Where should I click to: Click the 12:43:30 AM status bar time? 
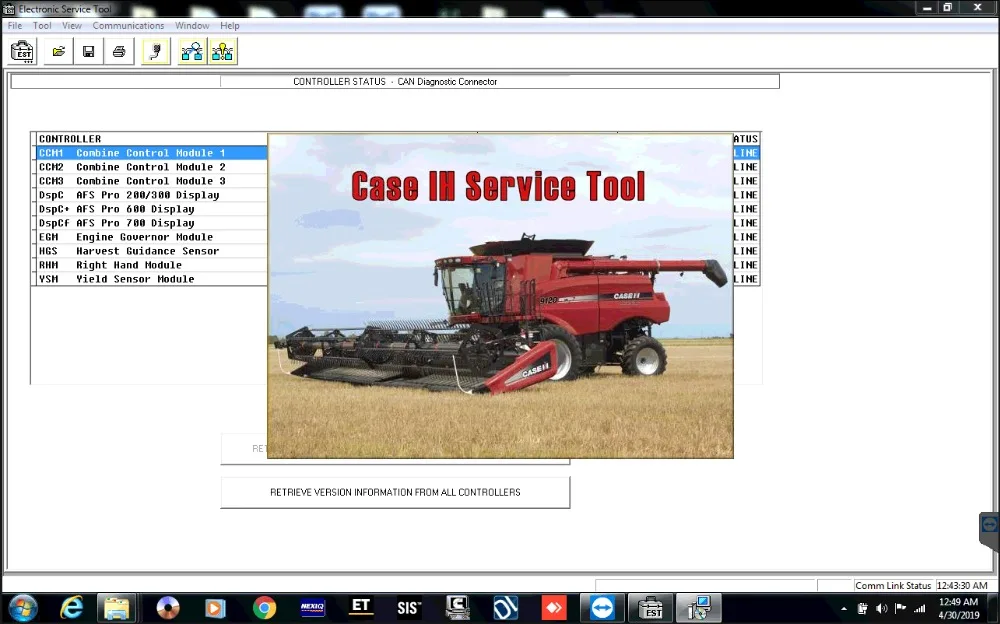tap(962, 586)
